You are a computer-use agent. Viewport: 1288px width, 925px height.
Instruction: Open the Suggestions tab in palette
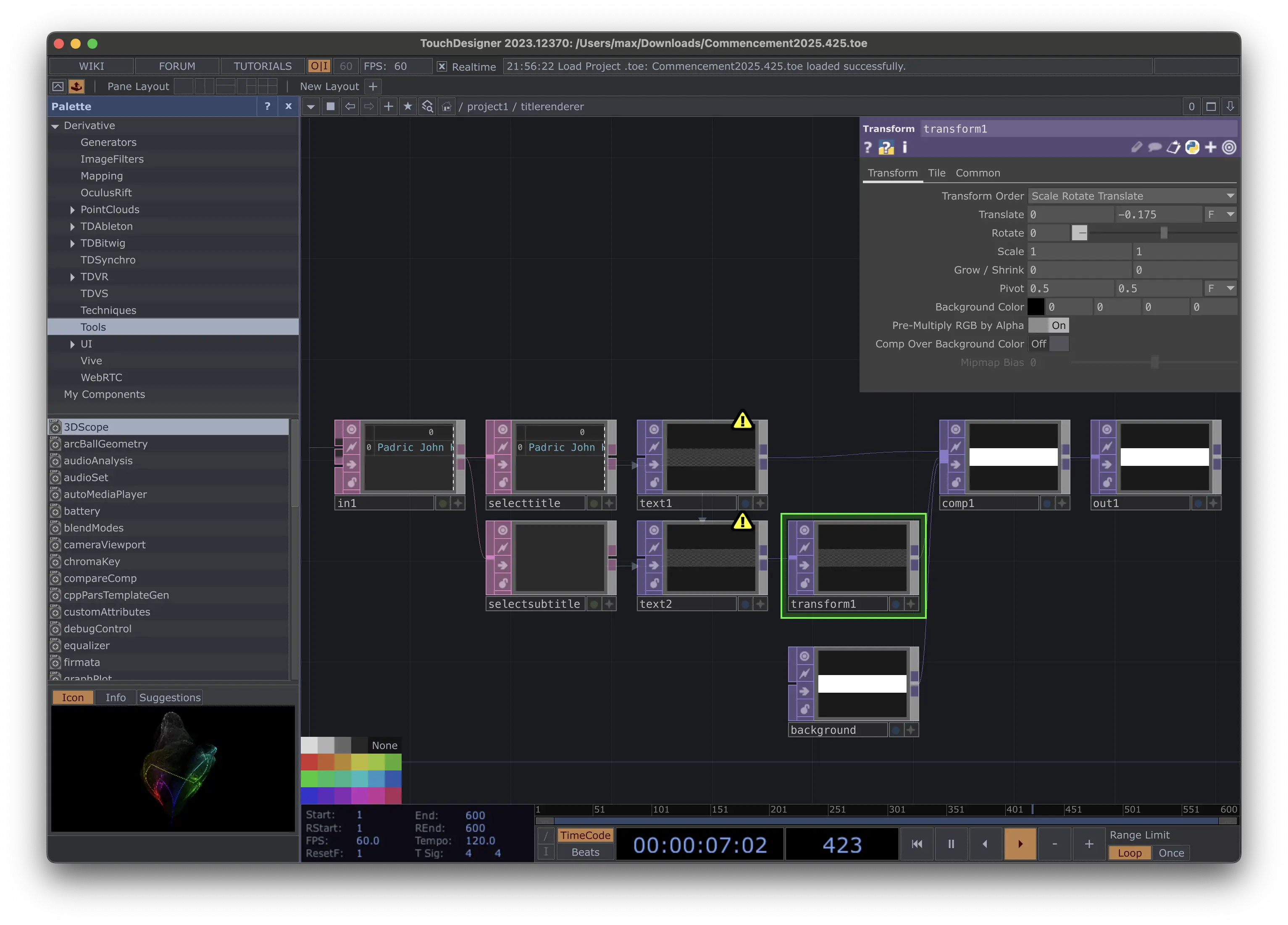(169, 697)
